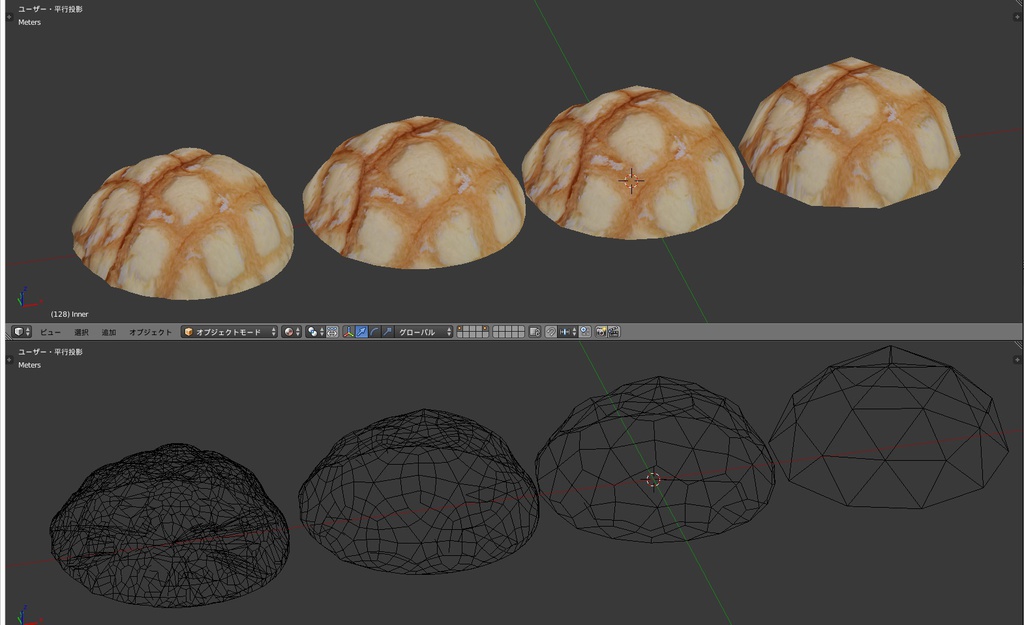The image size is (1024, 625).
Task: Click 'ユーザー・平行投影' label in lower viewport
Action: pyautogui.click(x=50, y=352)
